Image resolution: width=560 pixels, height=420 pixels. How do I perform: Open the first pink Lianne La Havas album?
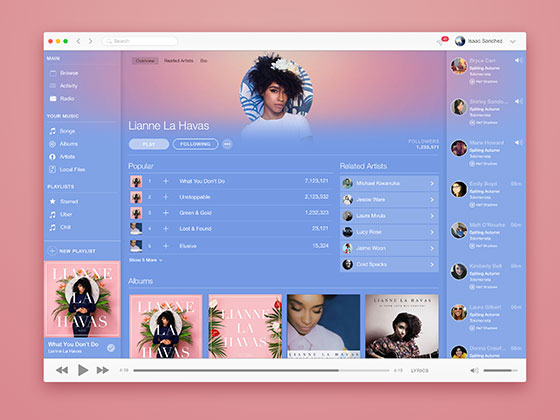click(166, 326)
